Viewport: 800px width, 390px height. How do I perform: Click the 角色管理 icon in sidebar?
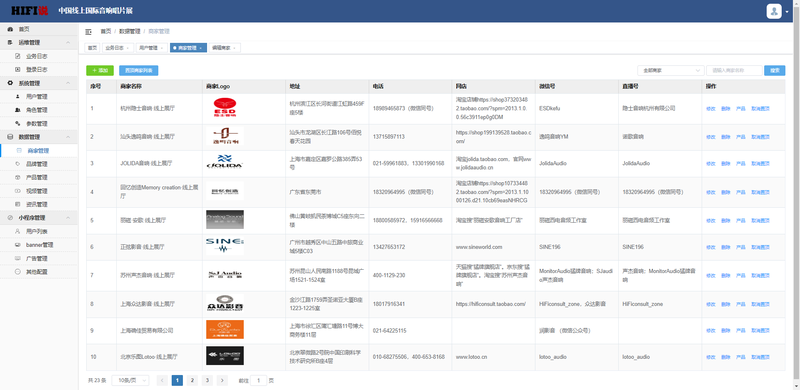coord(18,110)
